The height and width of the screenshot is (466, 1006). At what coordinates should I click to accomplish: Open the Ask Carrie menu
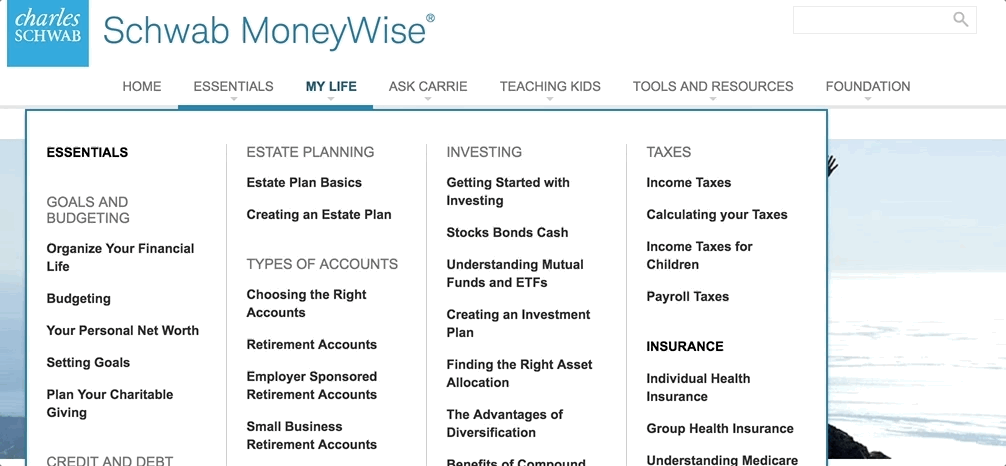428,86
